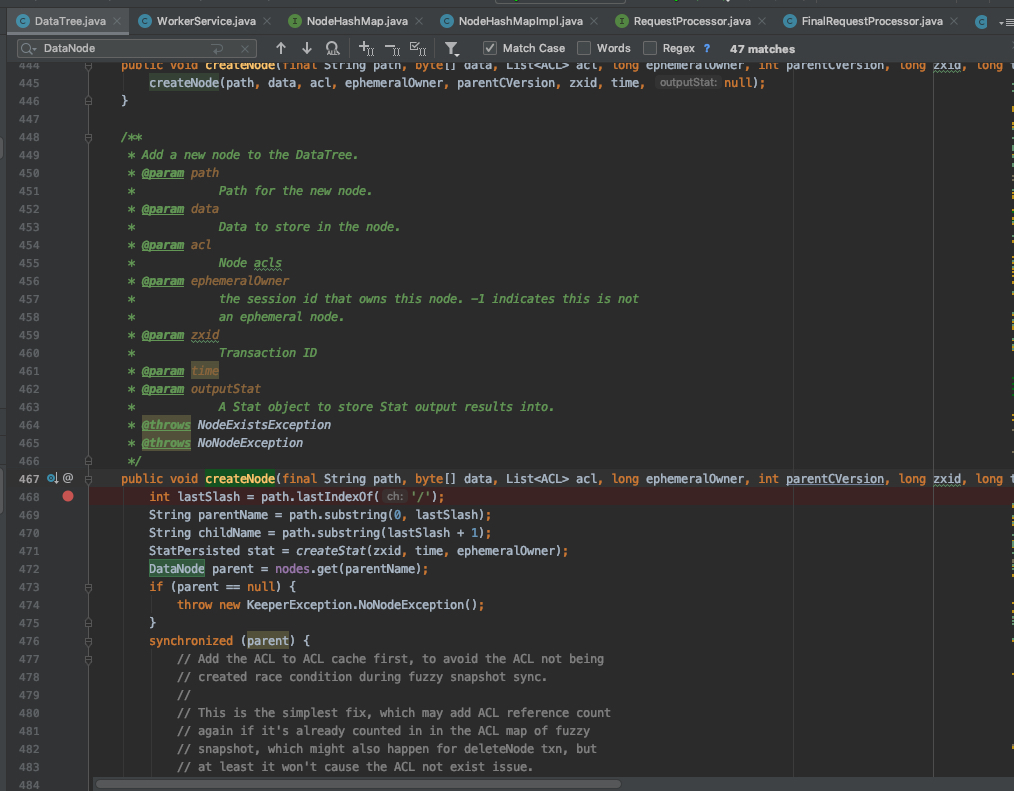Click fold end marker at line 466
Viewport: 1014px width, 791px height.
click(x=89, y=461)
